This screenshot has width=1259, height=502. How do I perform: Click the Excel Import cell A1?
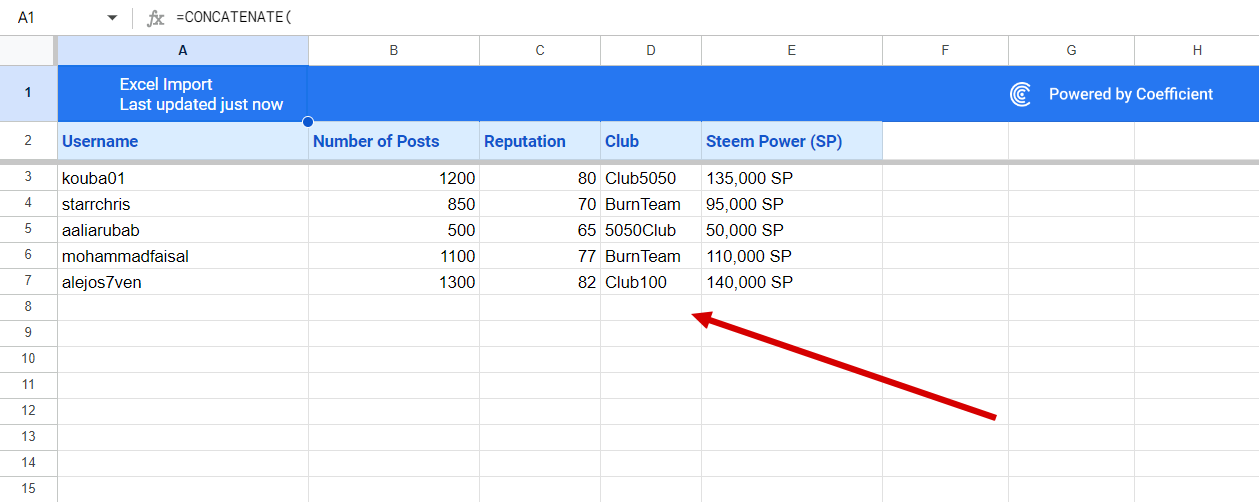pos(183,94)
